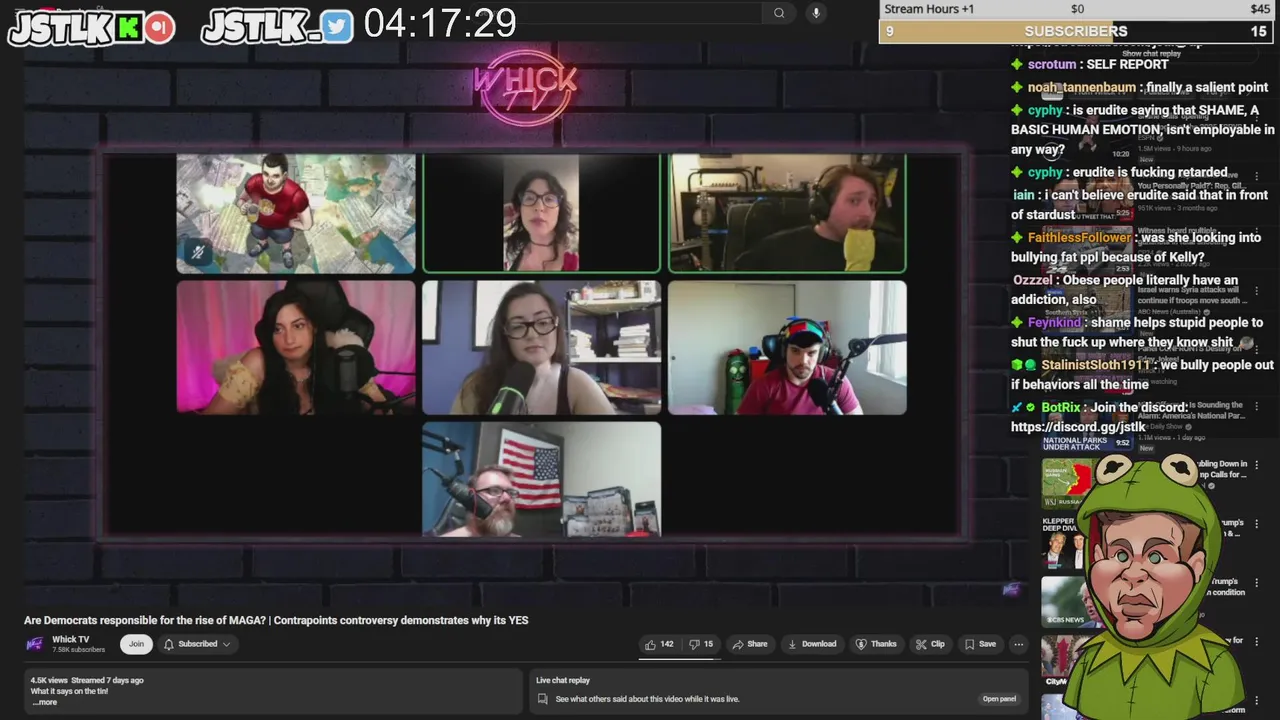Click the Download button
1280x720 pixels.
pos(812,644)
